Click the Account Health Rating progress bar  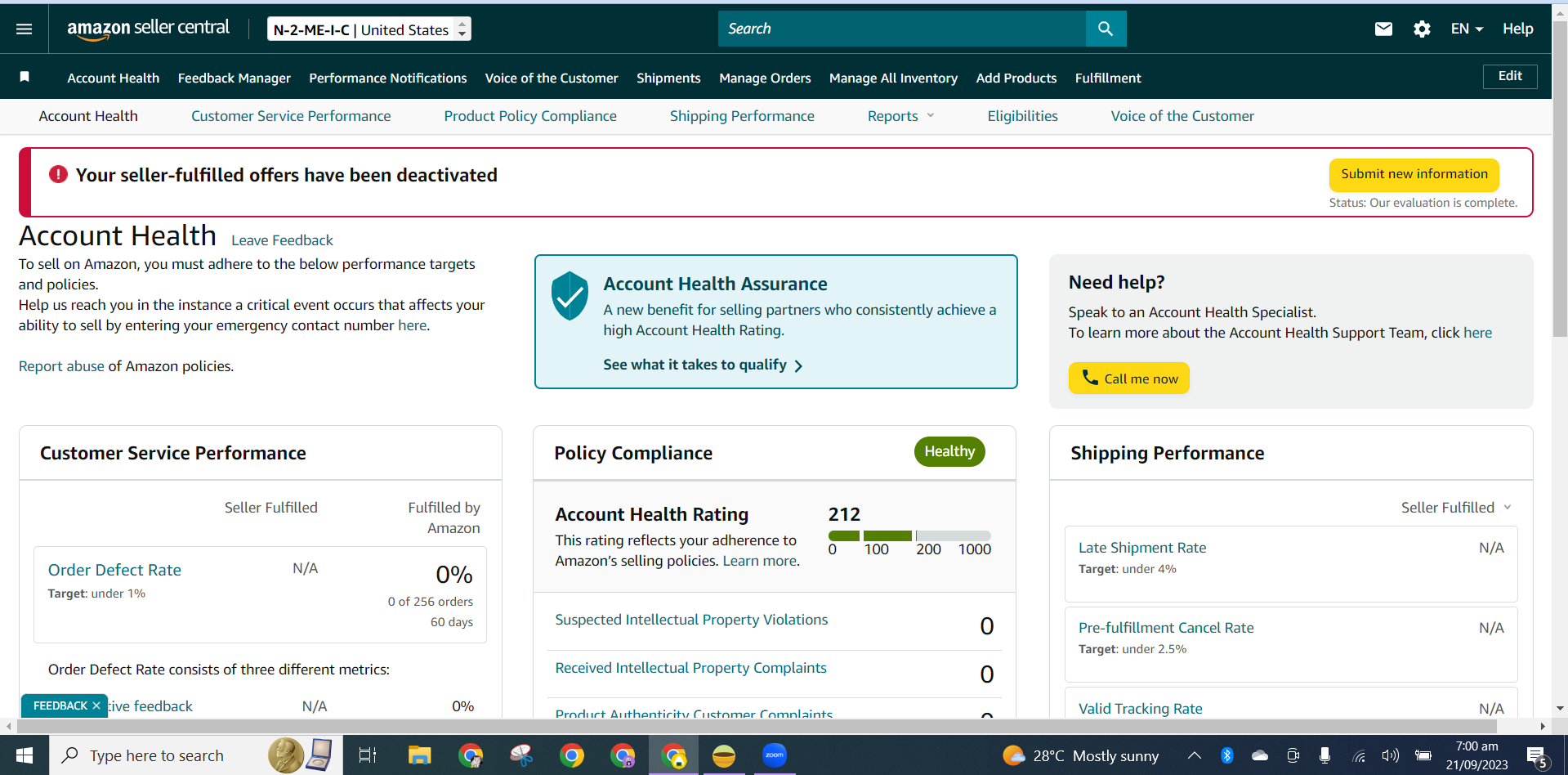point(909,535)
